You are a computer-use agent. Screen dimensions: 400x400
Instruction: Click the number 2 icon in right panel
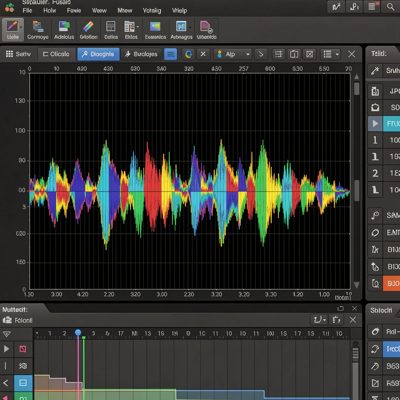[375, 173]
